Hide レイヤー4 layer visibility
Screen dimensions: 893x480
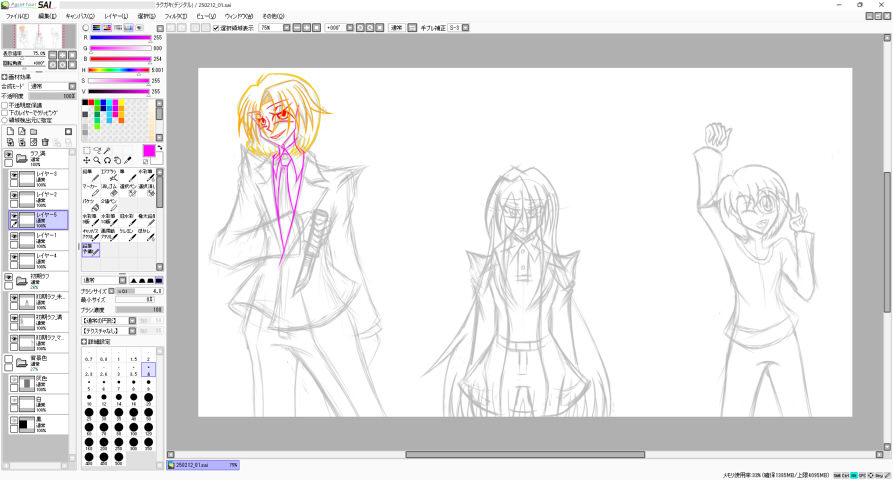(x=15, y=257)
